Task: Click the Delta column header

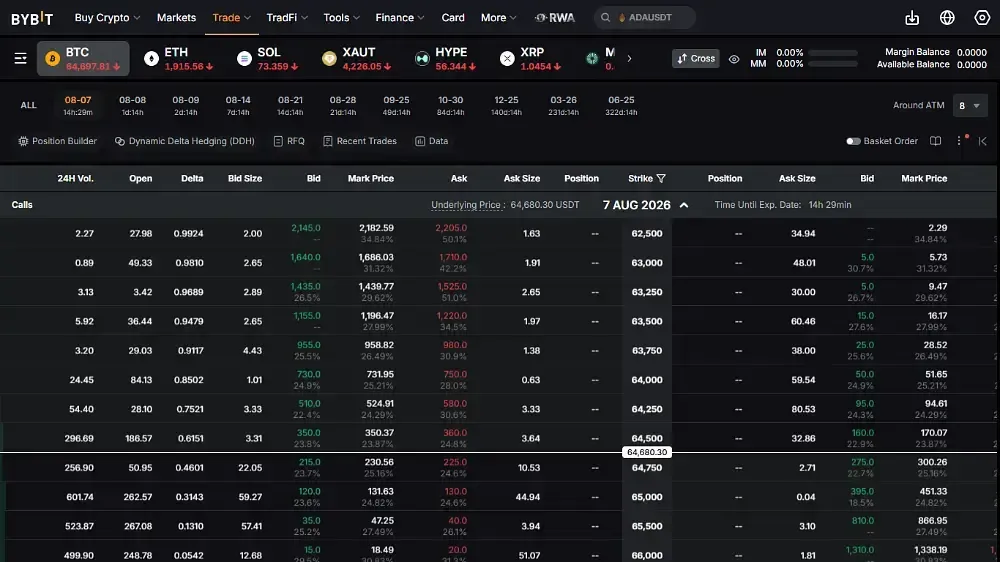Action: tap(192, 179)
